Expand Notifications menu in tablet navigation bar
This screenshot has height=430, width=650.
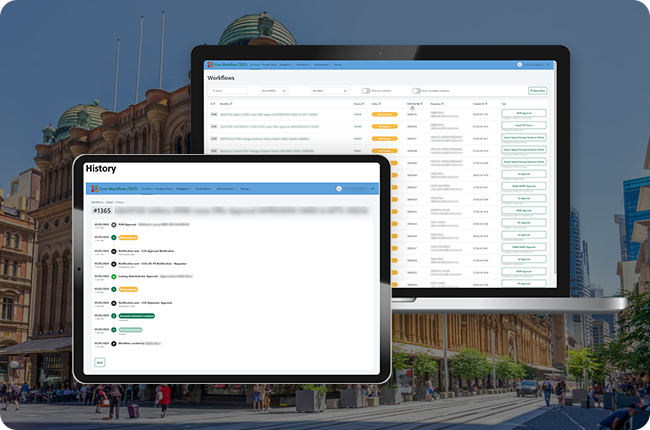coord(204,189)
